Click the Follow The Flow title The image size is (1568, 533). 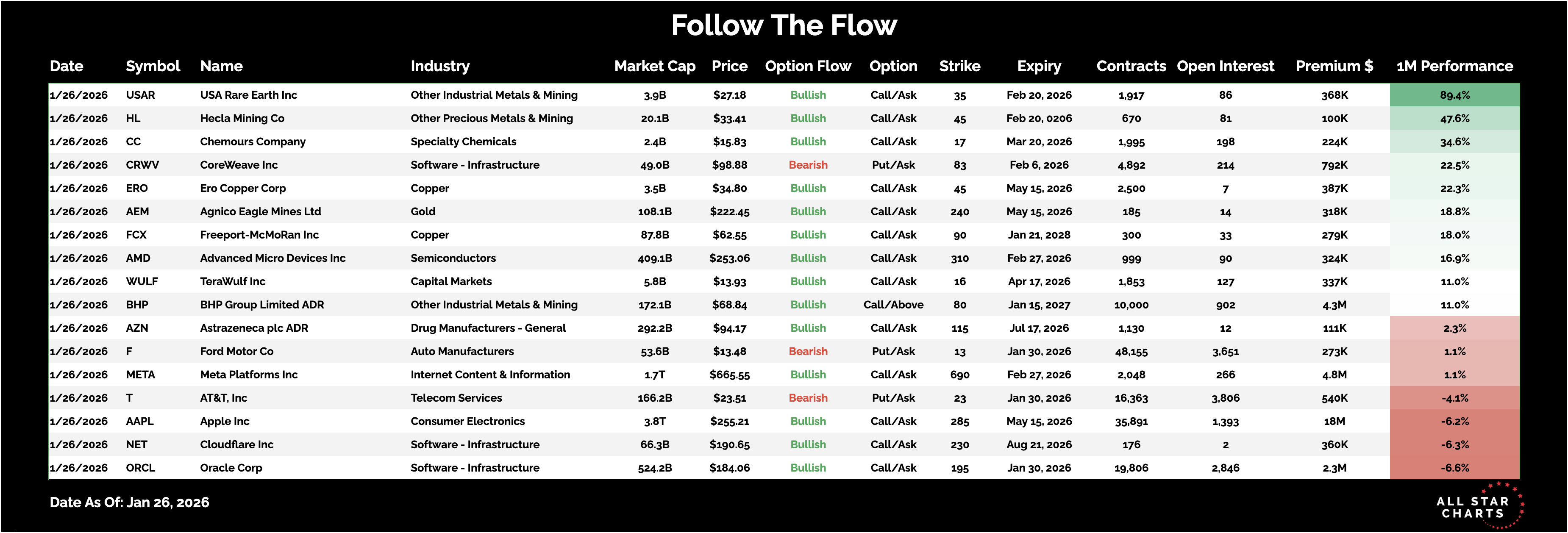coord(784,25)
